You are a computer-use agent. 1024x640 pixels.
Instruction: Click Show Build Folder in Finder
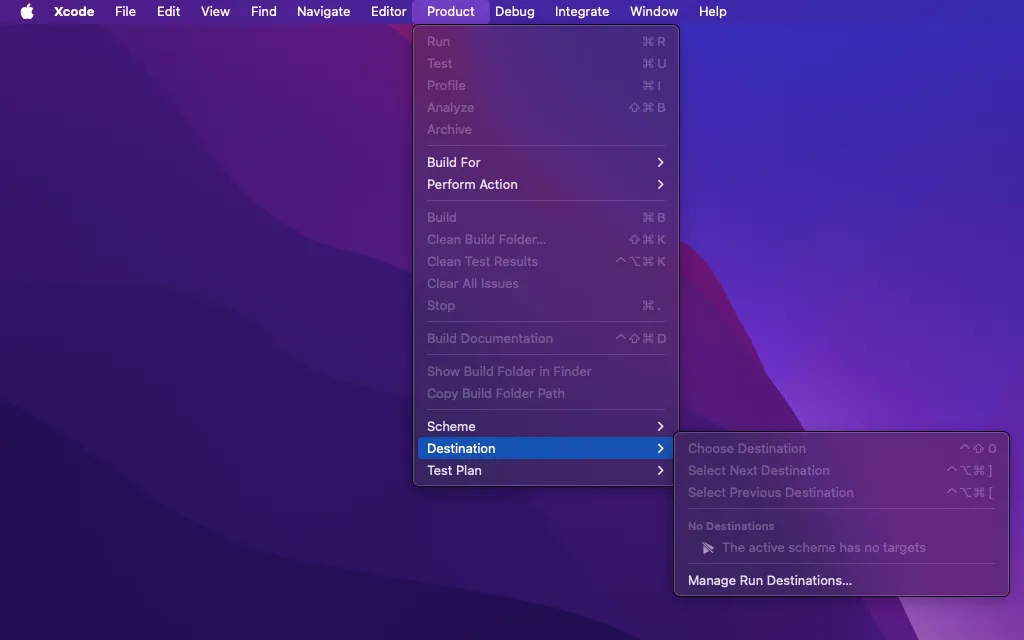pos(545,371)
